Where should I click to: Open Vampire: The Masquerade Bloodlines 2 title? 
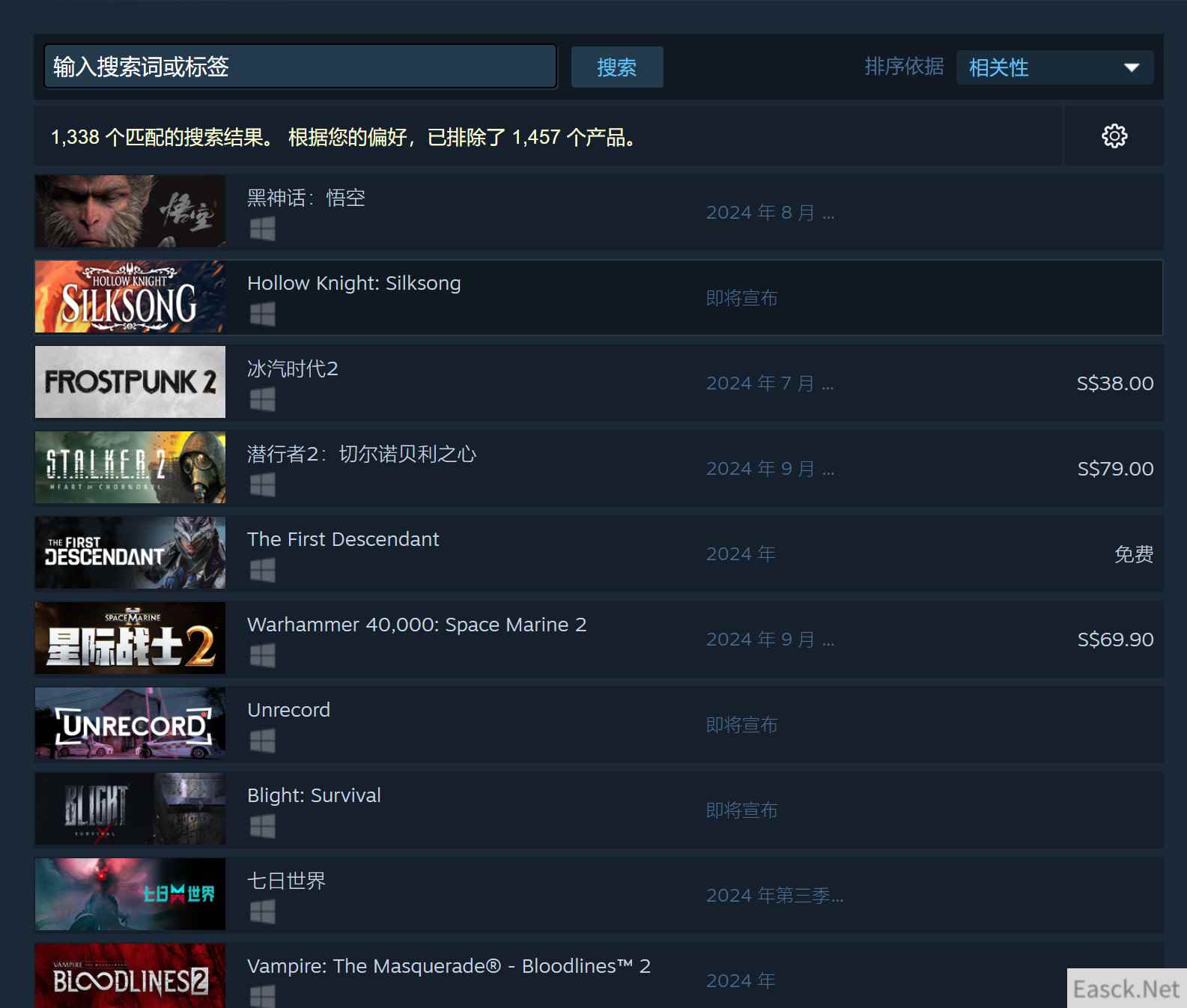pos(449,966)
